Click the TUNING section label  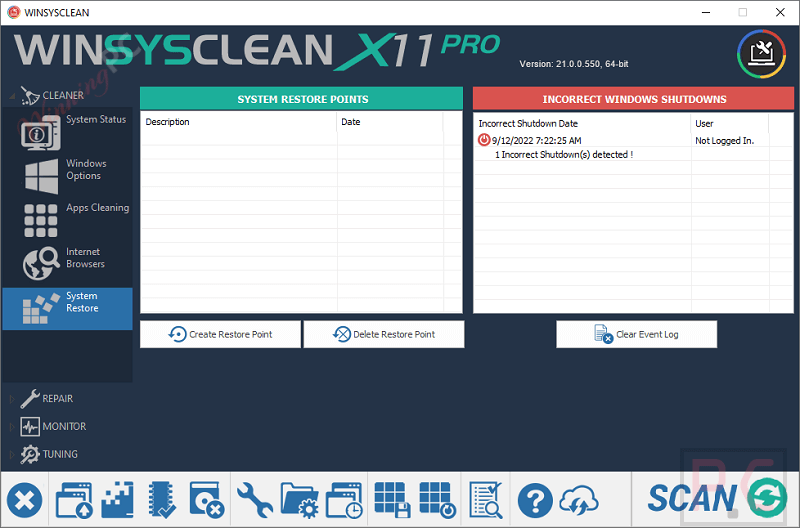coord(60,454)
